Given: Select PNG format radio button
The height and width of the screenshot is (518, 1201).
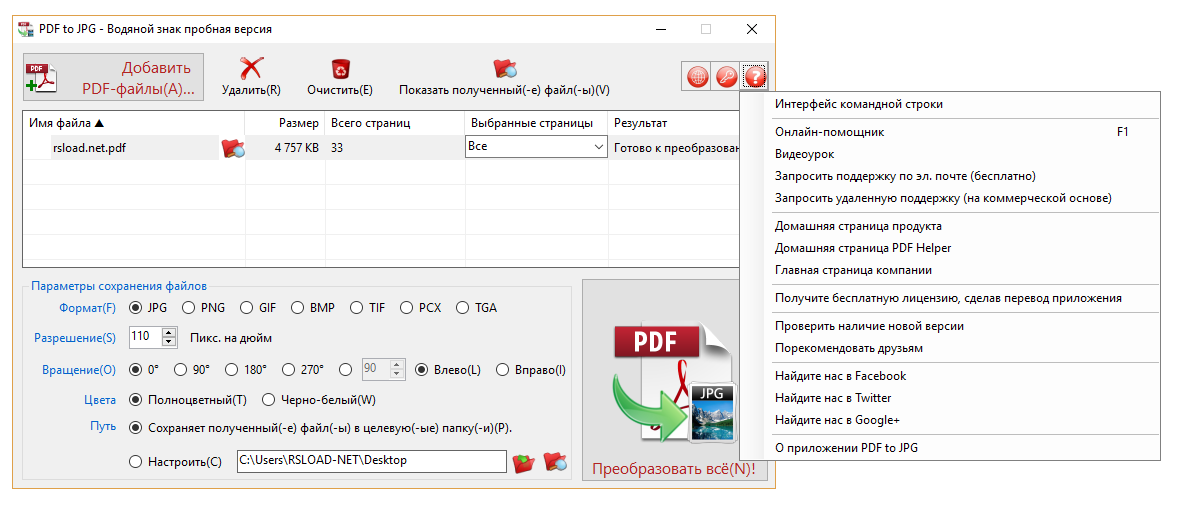Looking at the screenshot, I should tap(190, 308).
